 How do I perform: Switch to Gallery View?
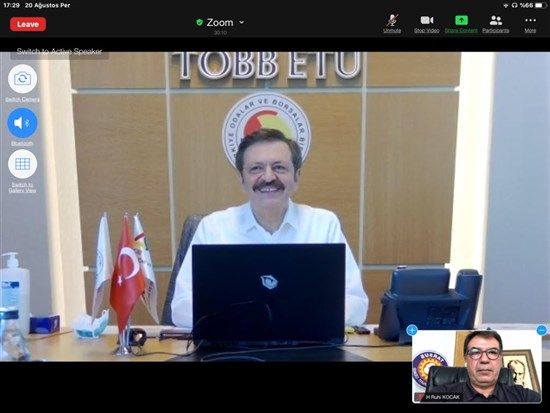pos(22,164)
